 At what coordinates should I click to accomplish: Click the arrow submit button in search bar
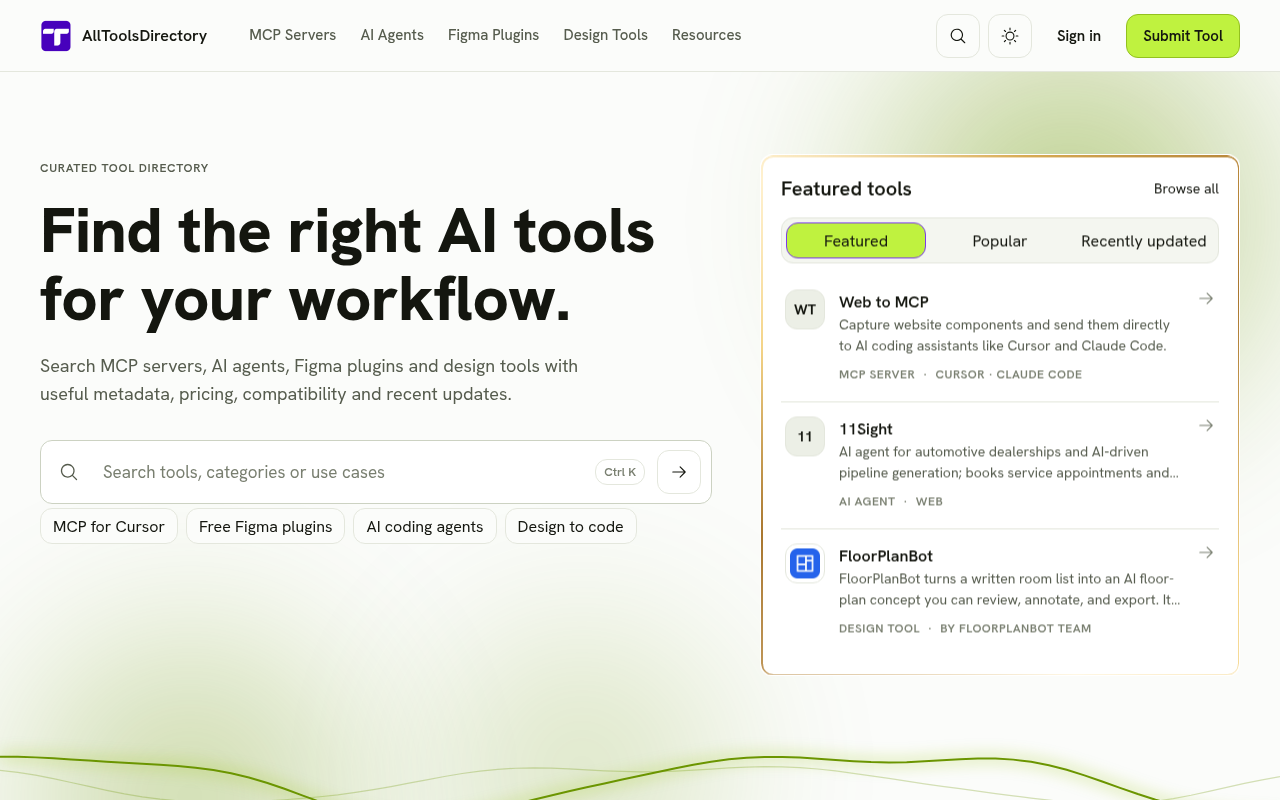point(679,472)
